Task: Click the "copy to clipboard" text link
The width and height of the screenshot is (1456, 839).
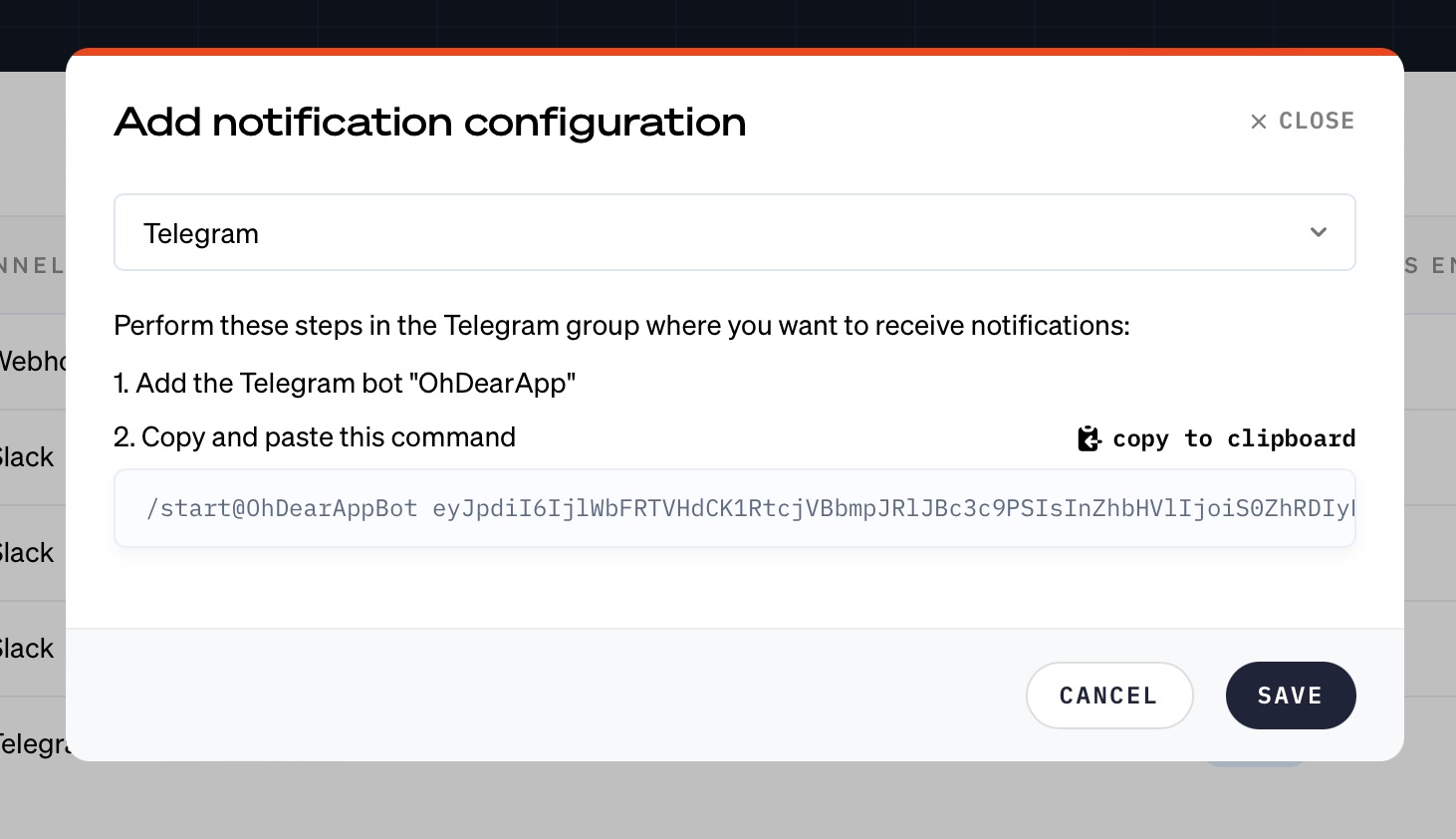Action: tap(1233, 438)
